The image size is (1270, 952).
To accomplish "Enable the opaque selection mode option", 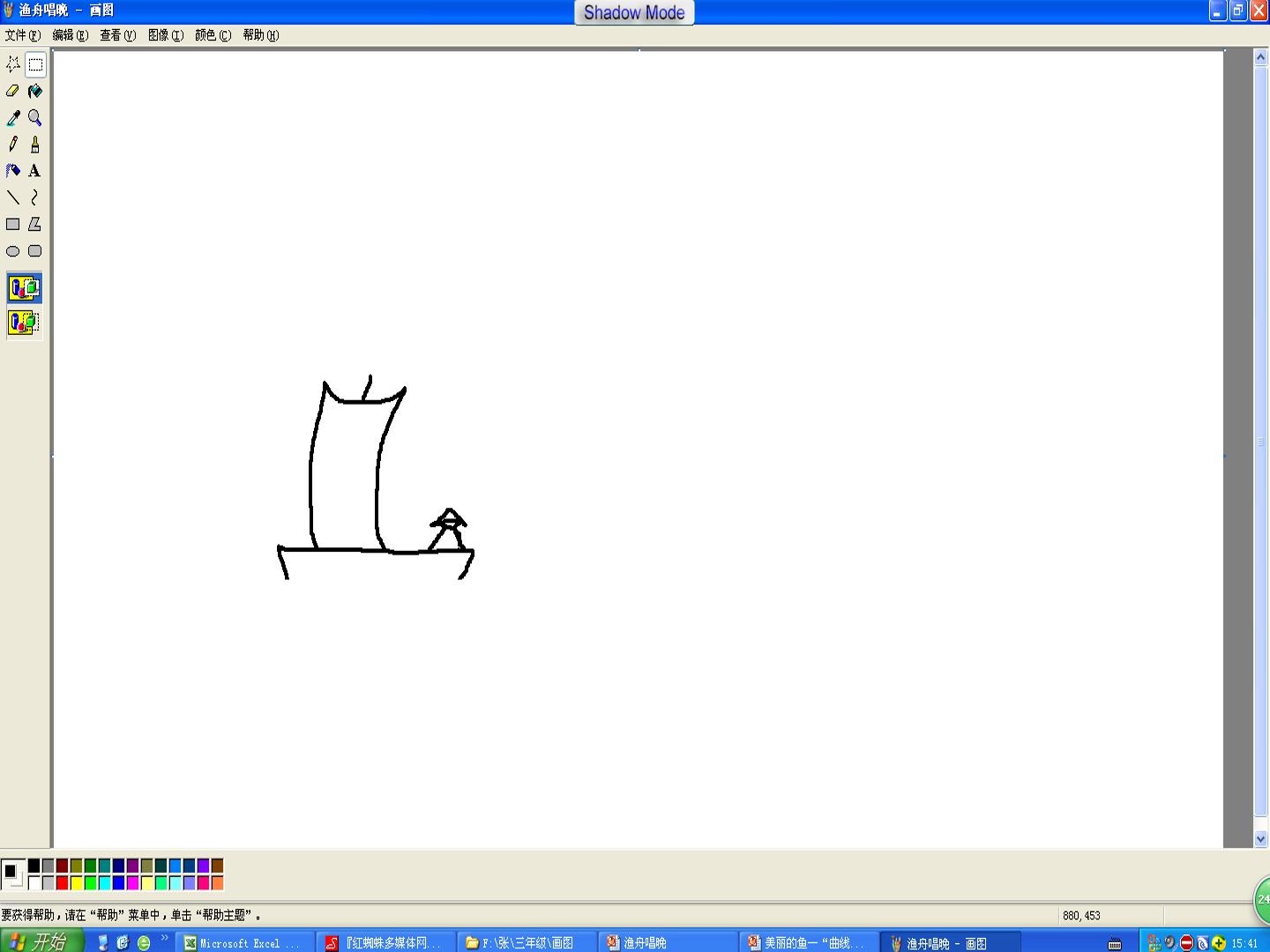I will pos(24,288).
